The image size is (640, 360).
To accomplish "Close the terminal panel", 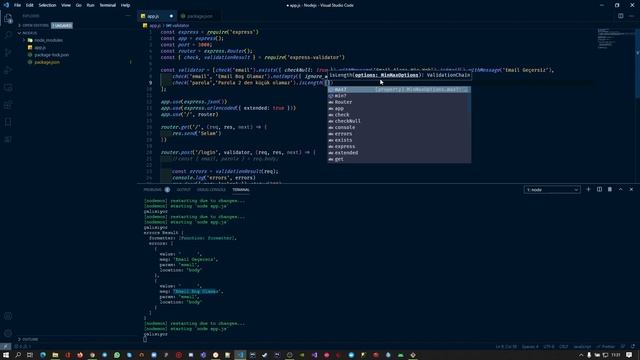I will click(x=631, y=189).
